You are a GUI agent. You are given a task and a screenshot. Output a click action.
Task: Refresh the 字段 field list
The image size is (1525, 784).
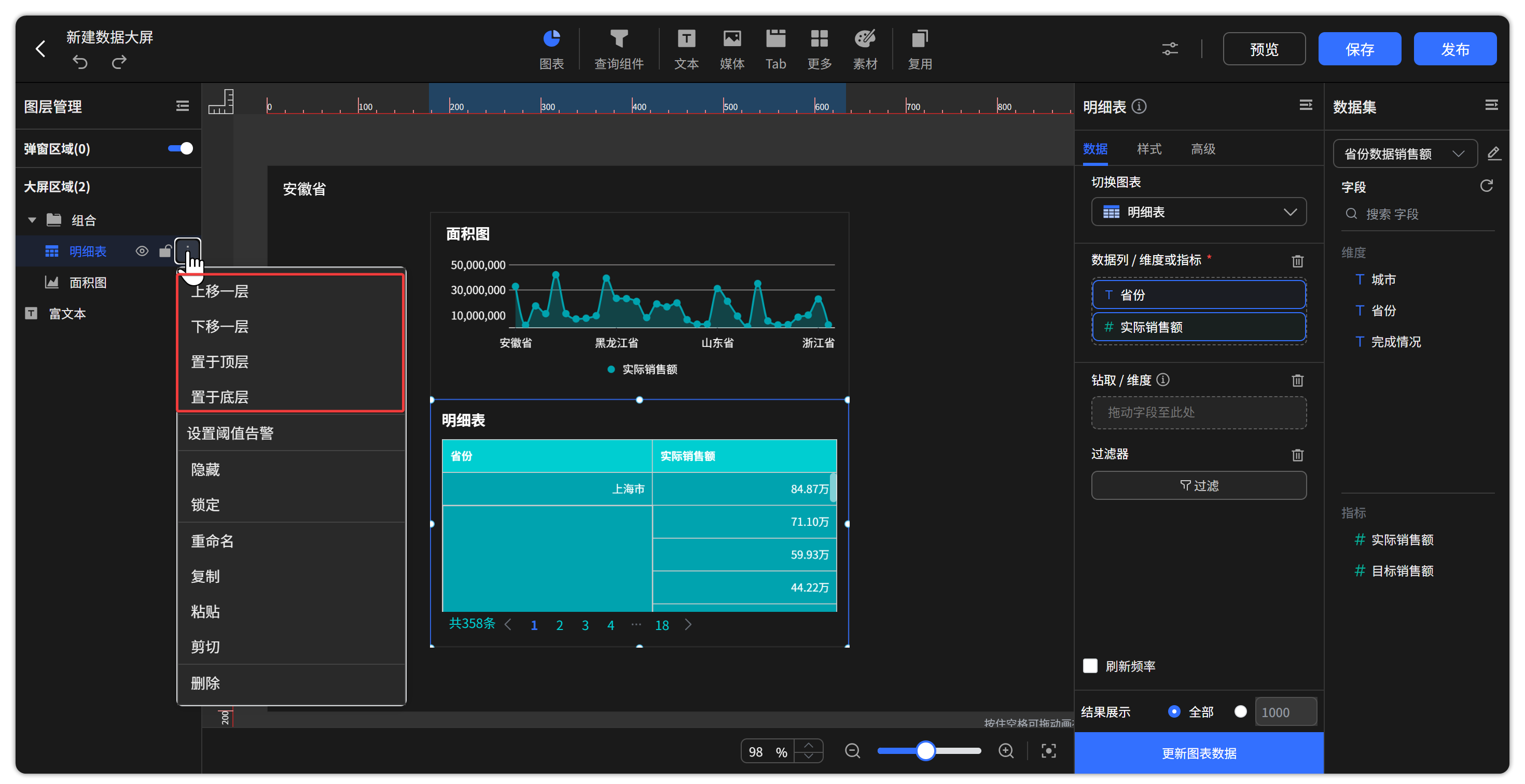coord(1487,186)
